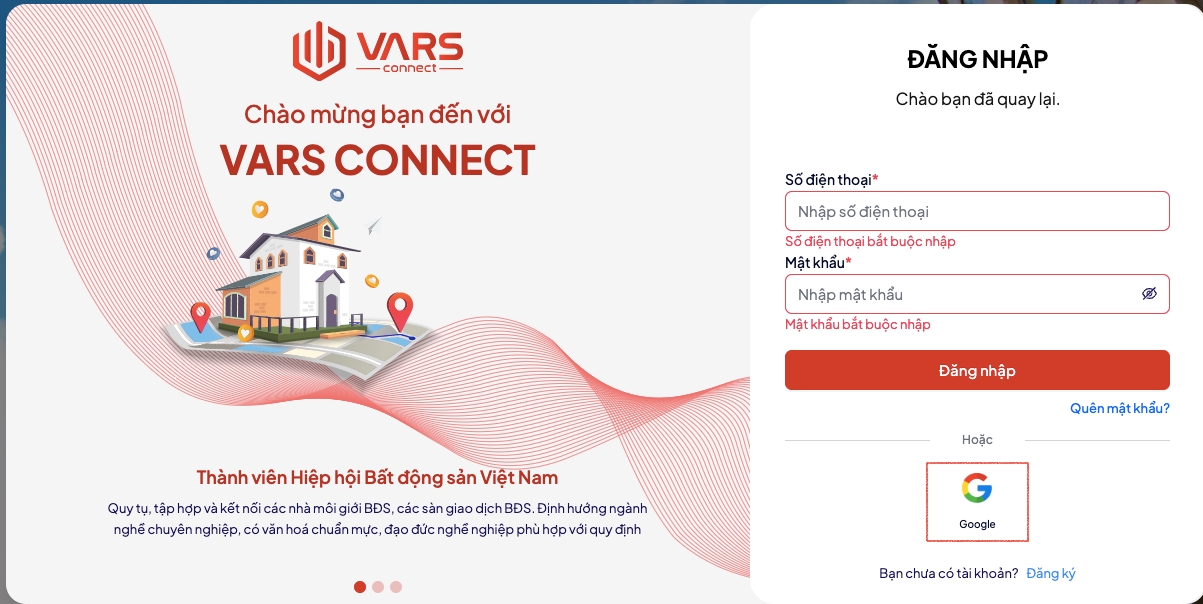Click the Thành viên Hiệp hội Bất động sản heading

[x=377, y=477]
